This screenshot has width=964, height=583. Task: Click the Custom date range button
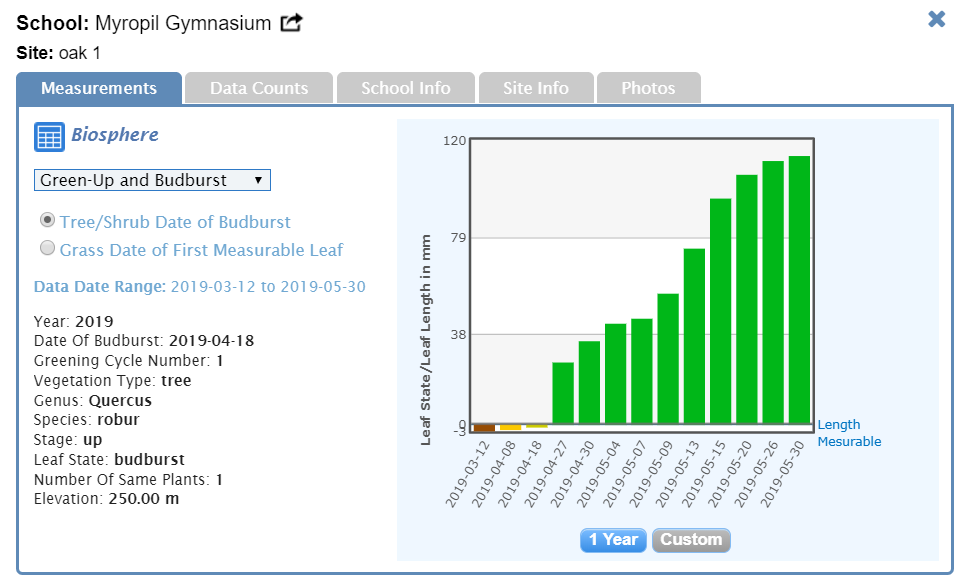coord(691,540)
